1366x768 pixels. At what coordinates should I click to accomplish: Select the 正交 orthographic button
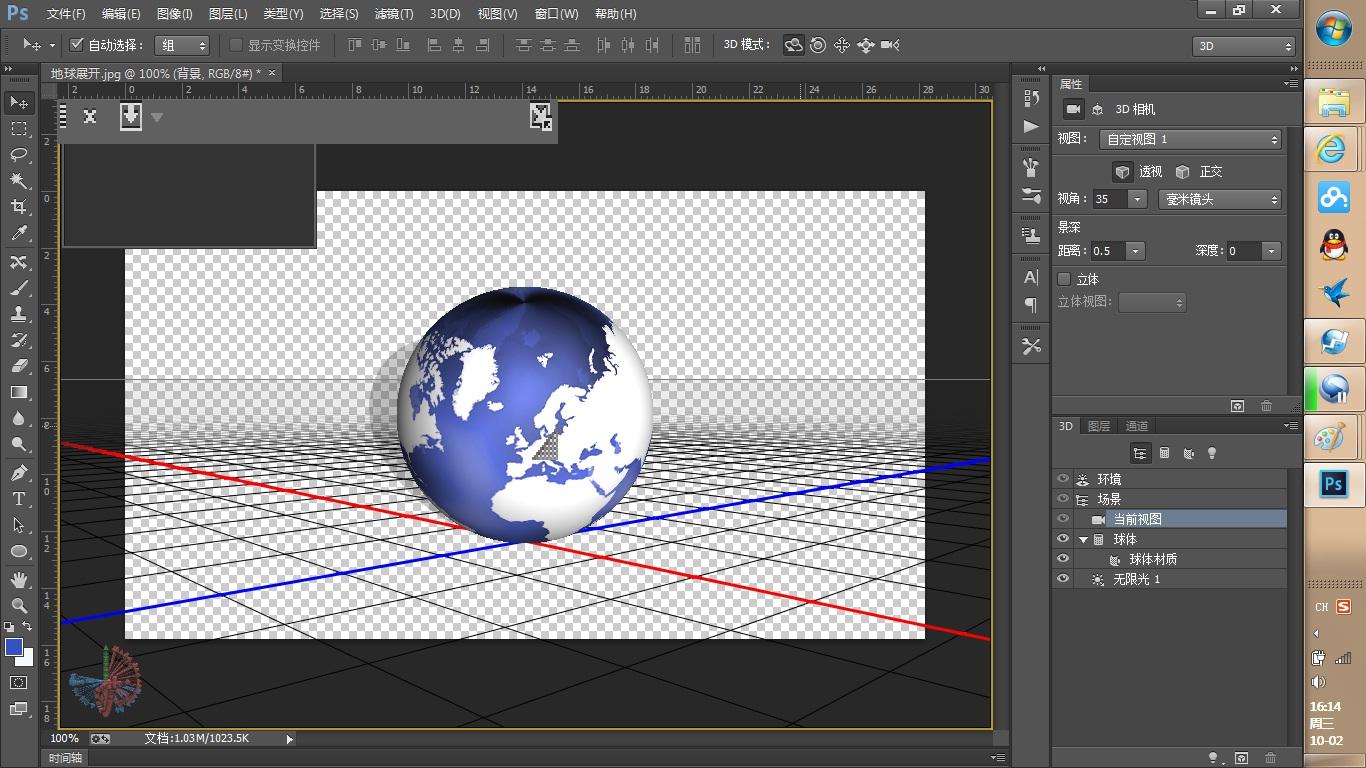click(1183, 171)
